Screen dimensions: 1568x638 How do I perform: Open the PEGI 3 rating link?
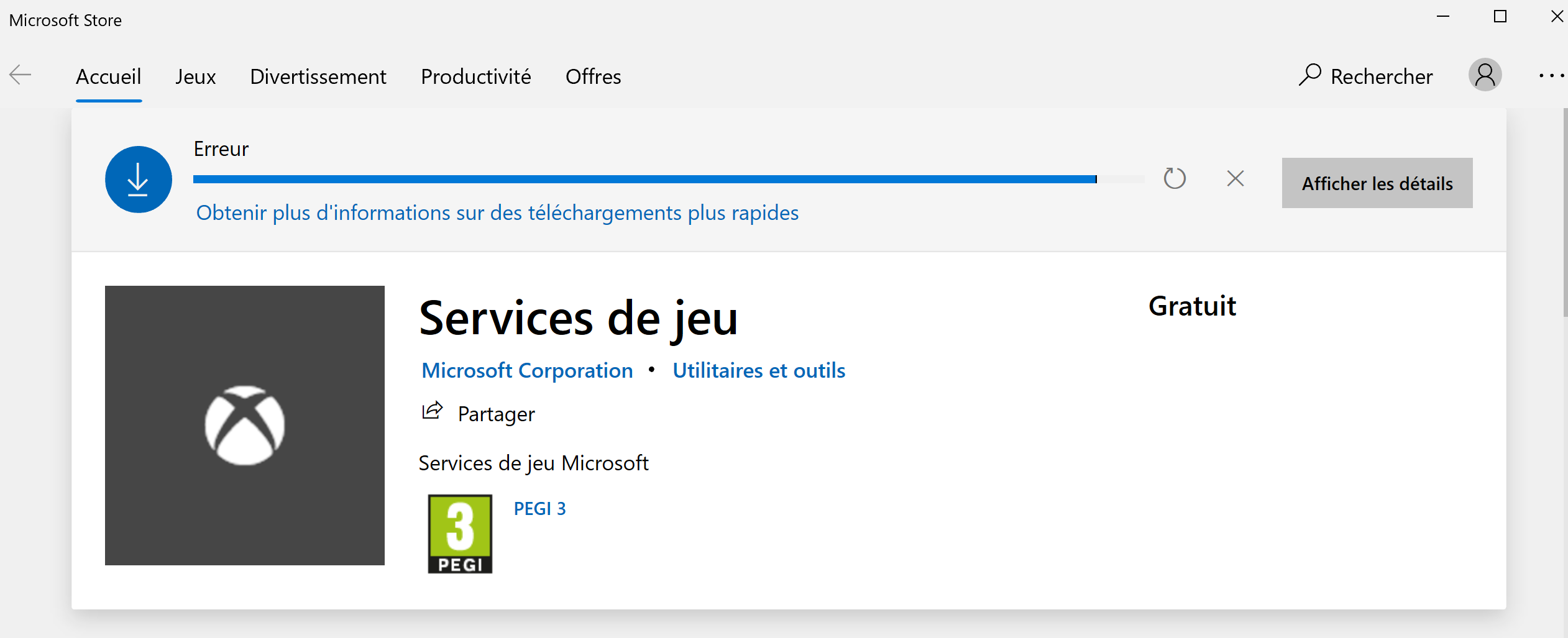click(x=539, y=509)
